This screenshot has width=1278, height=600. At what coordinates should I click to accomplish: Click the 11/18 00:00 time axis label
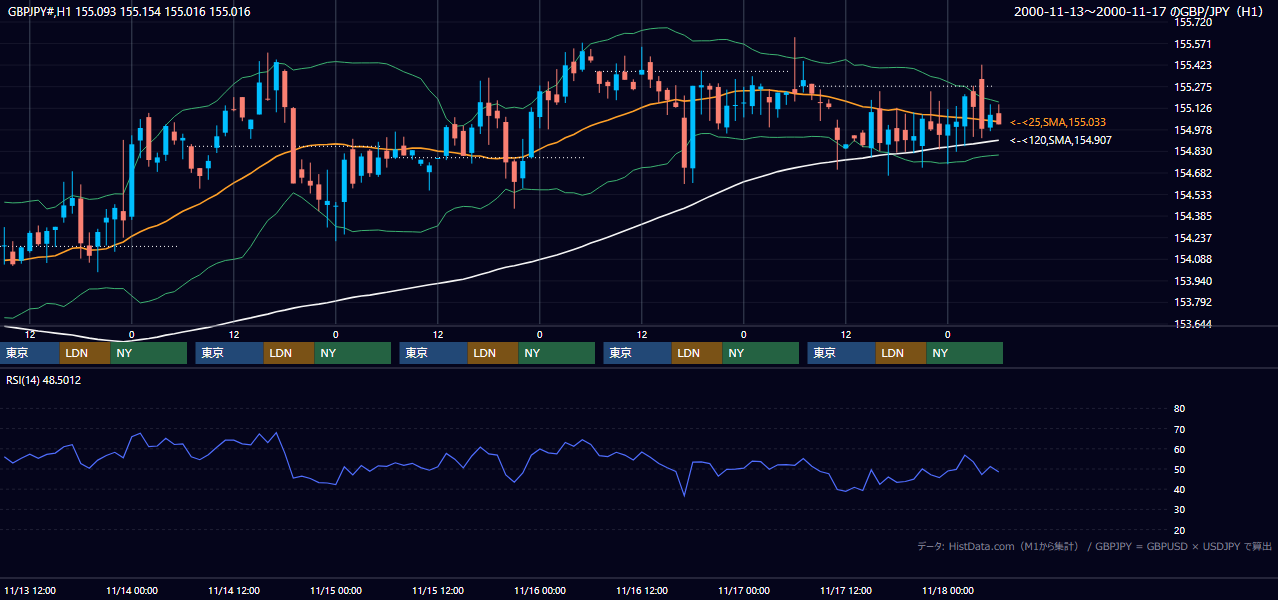click(x=948, y=590)
